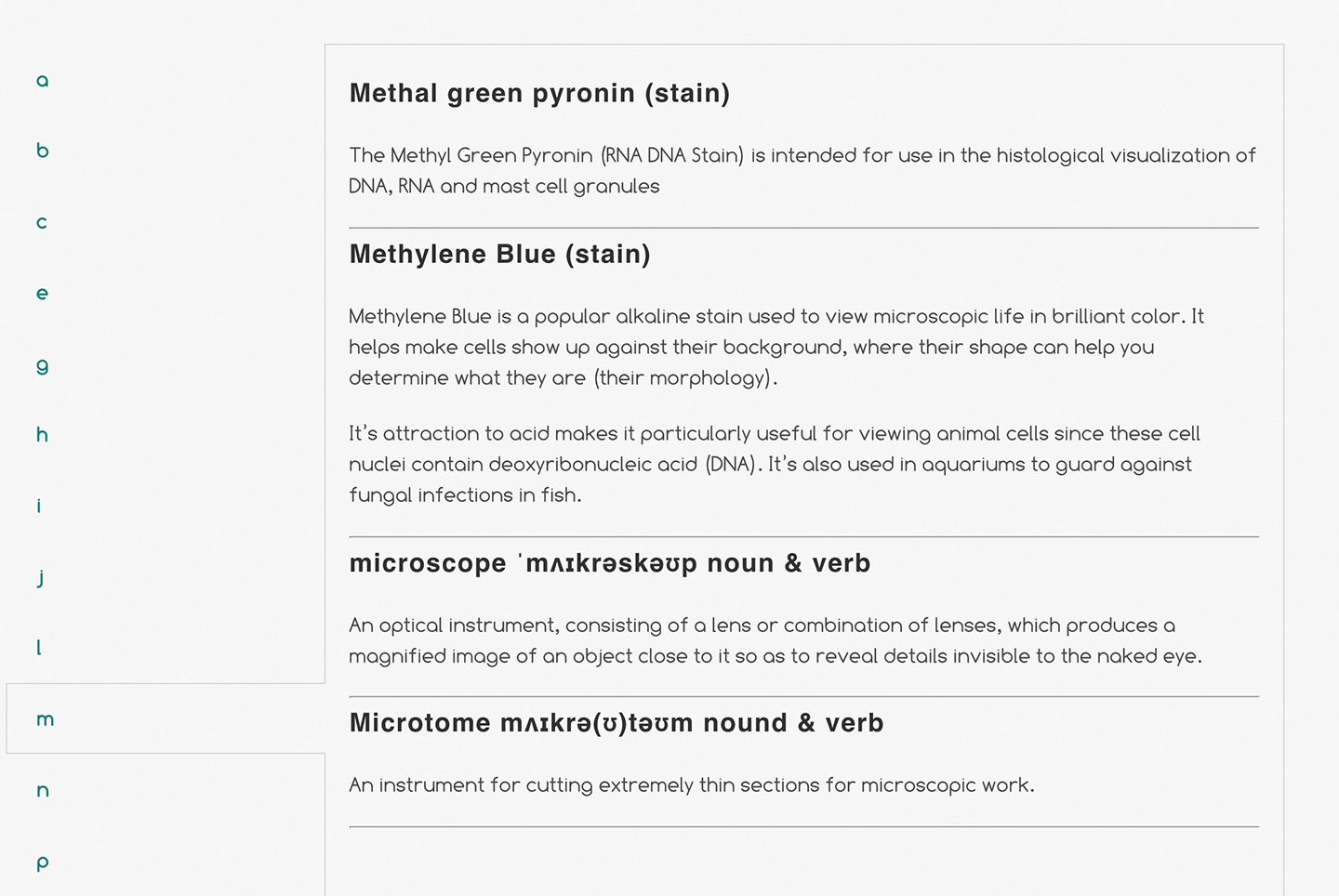Screen dimensions: 1339x896
Task: Switch to the 'b' glossary tab
Action: click(42, 151)
